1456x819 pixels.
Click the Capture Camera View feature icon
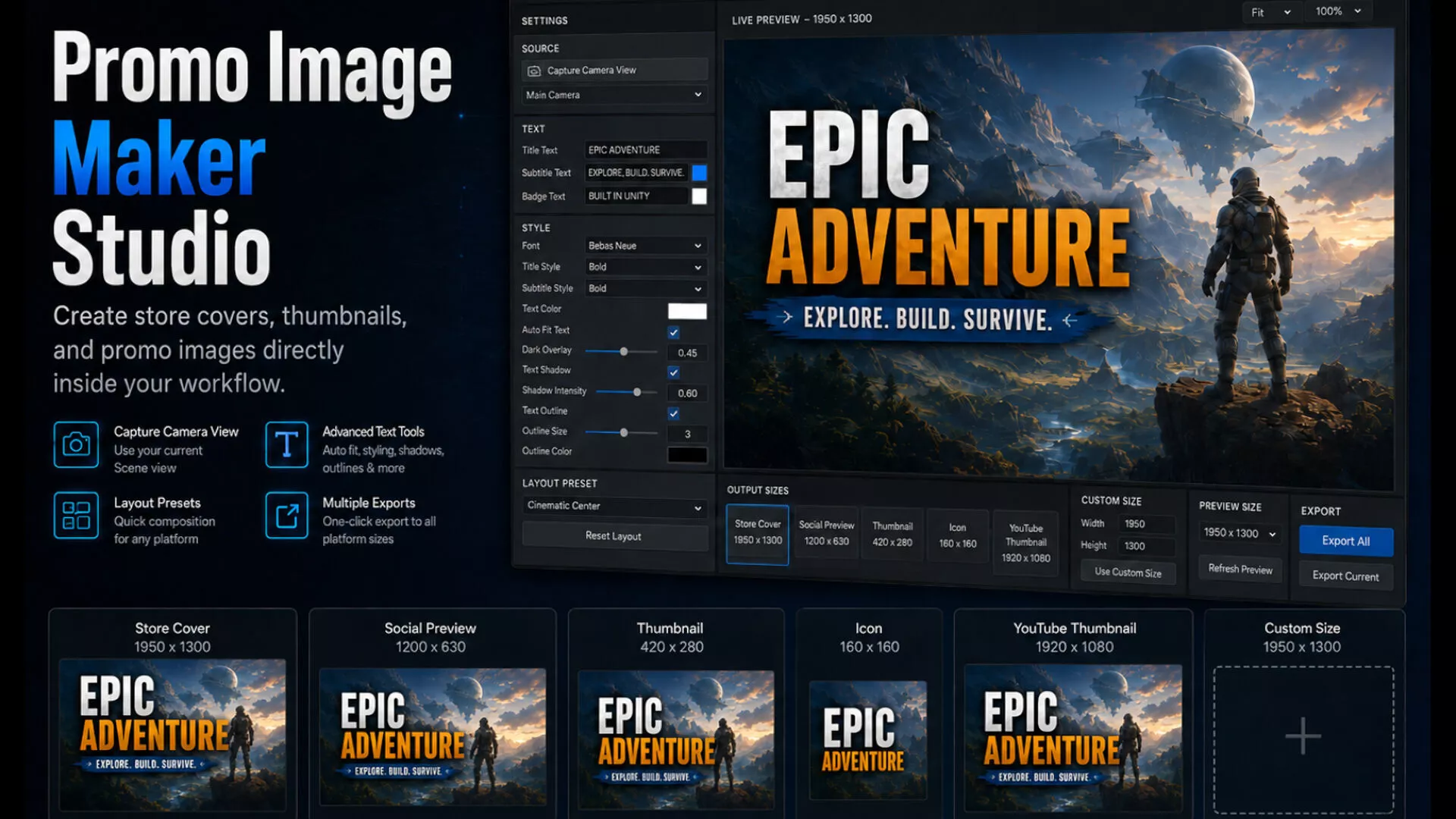click(x=76, y=444)
